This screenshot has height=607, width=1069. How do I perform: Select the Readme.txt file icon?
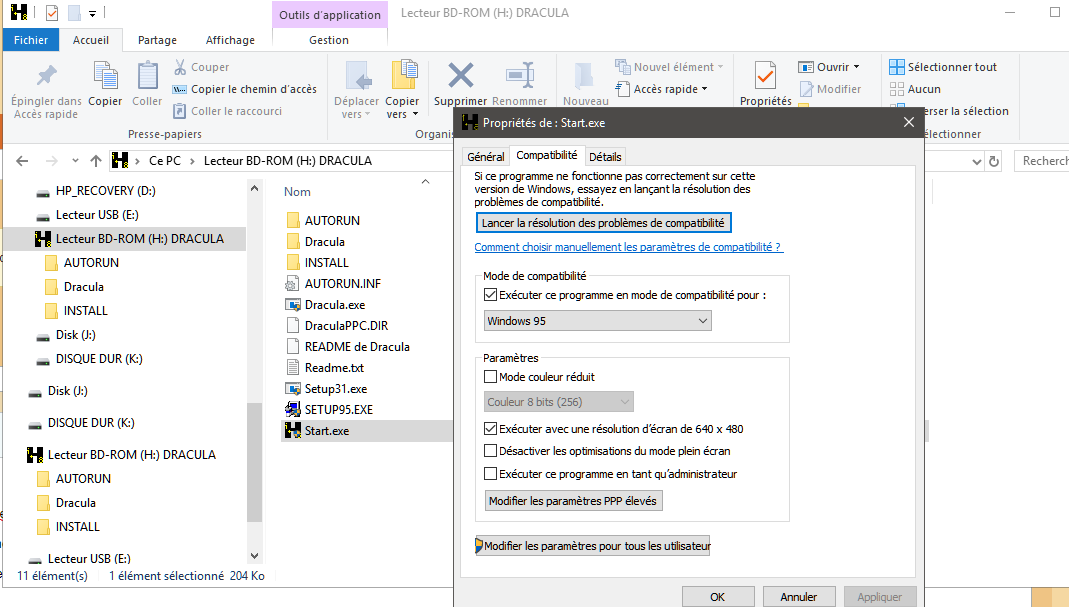pos(293,368)
